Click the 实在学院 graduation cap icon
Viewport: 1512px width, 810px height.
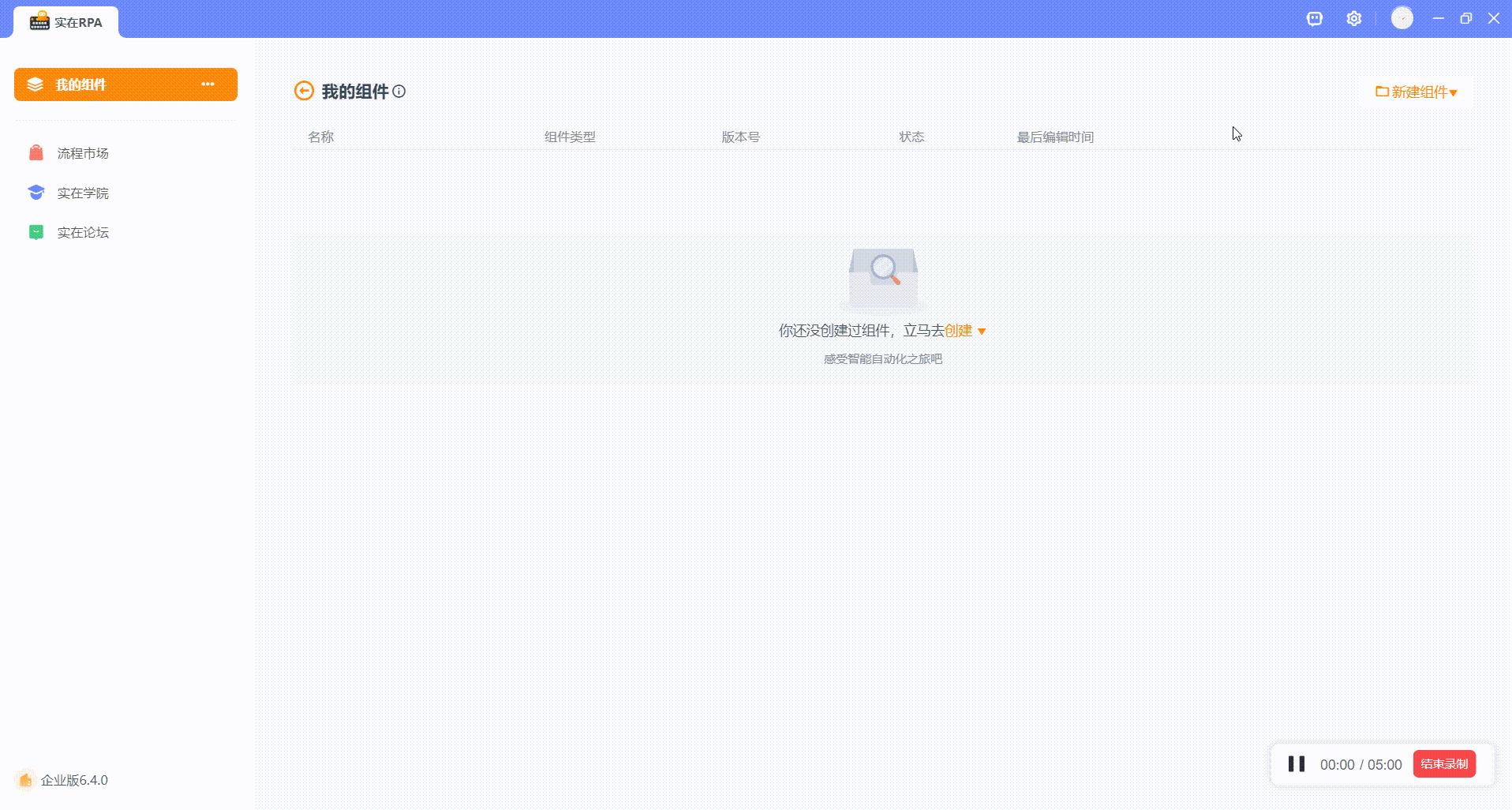[x=36, y=192]
